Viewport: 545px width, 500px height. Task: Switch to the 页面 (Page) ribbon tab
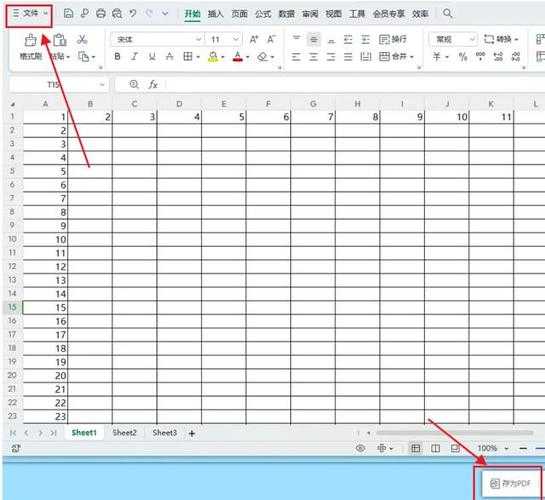pyautogui.click(x=239, y=14)
